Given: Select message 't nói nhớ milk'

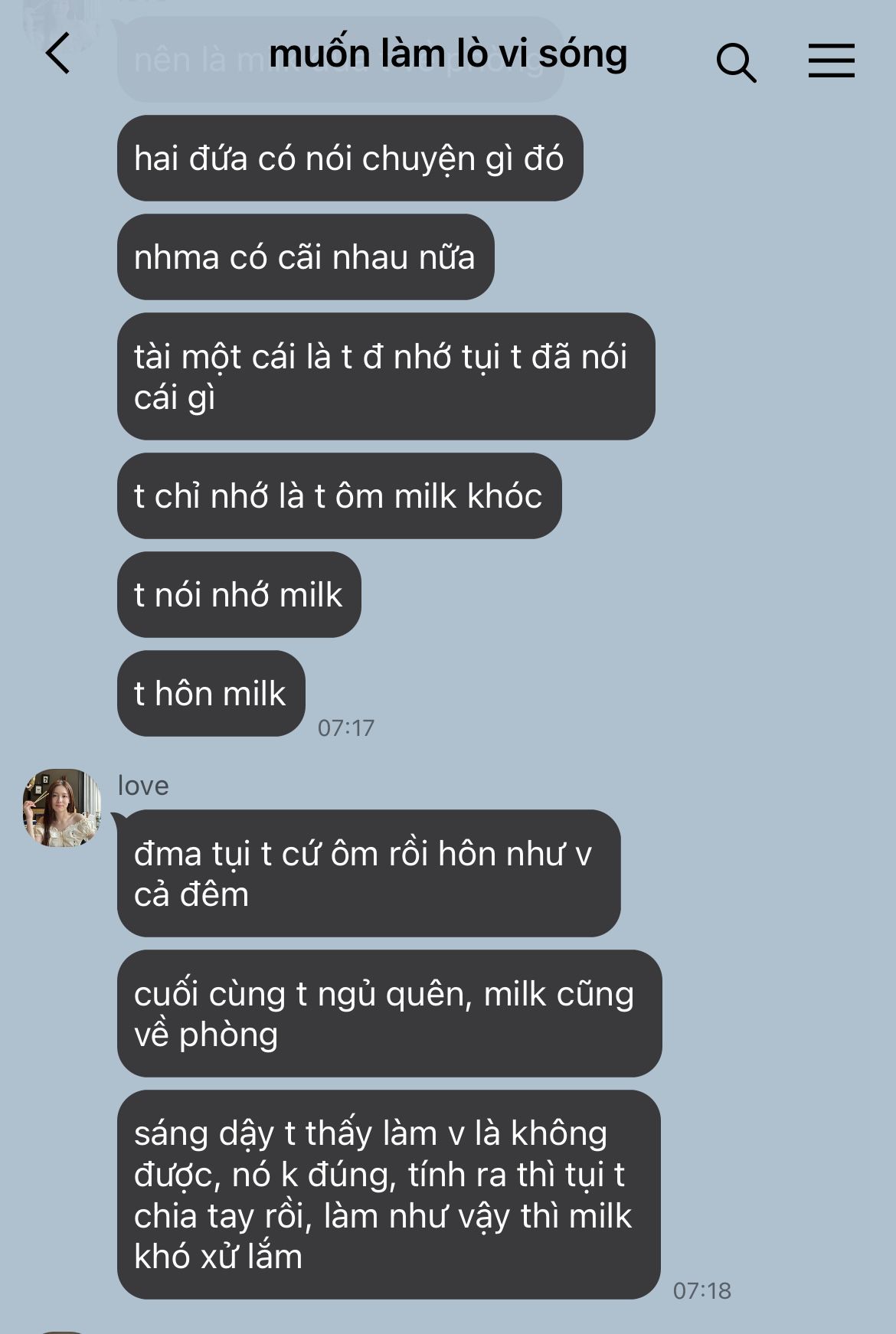Looking at the screenshot, I should 239,595.
